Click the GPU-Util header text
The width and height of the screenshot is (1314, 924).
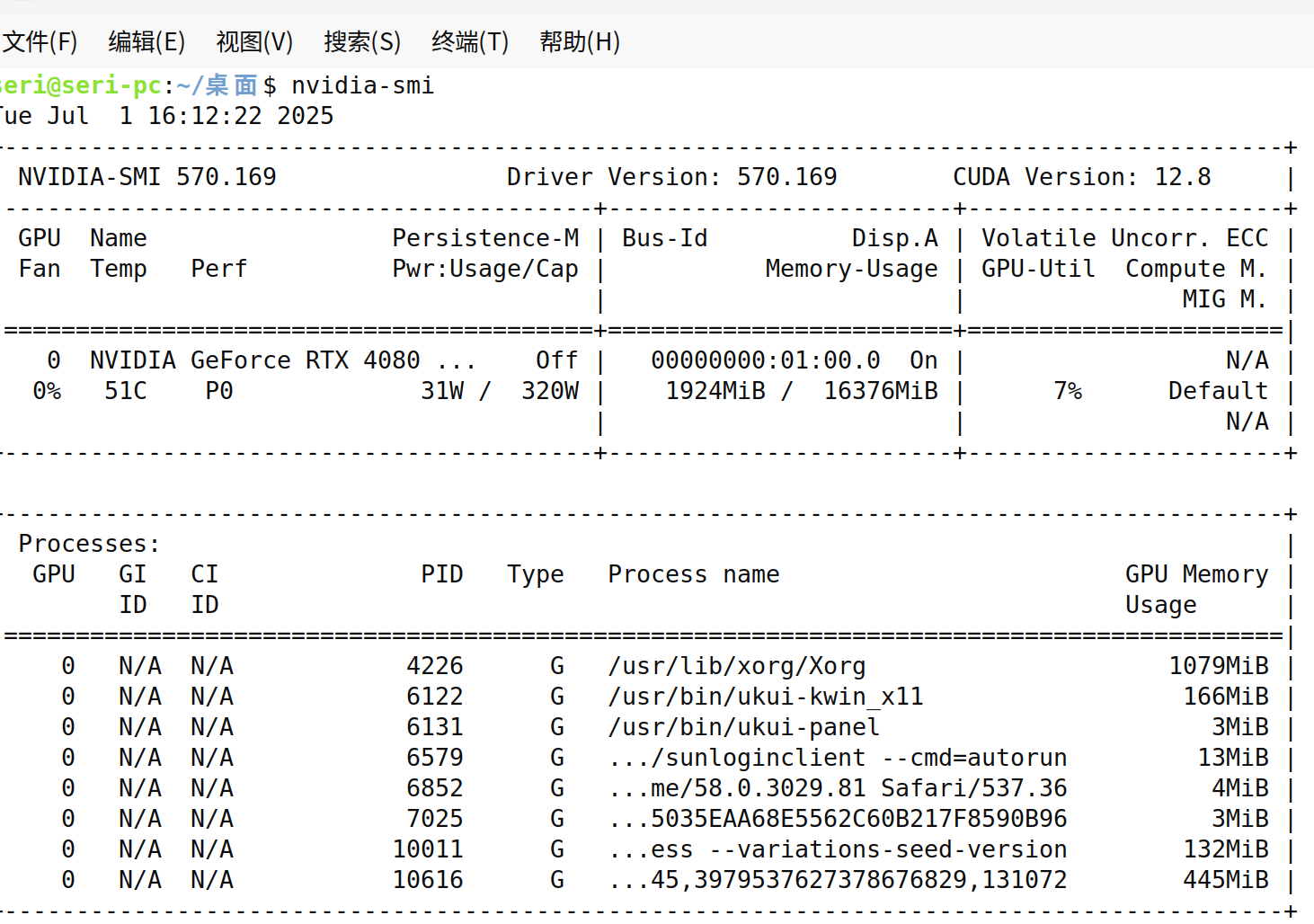1039,269
